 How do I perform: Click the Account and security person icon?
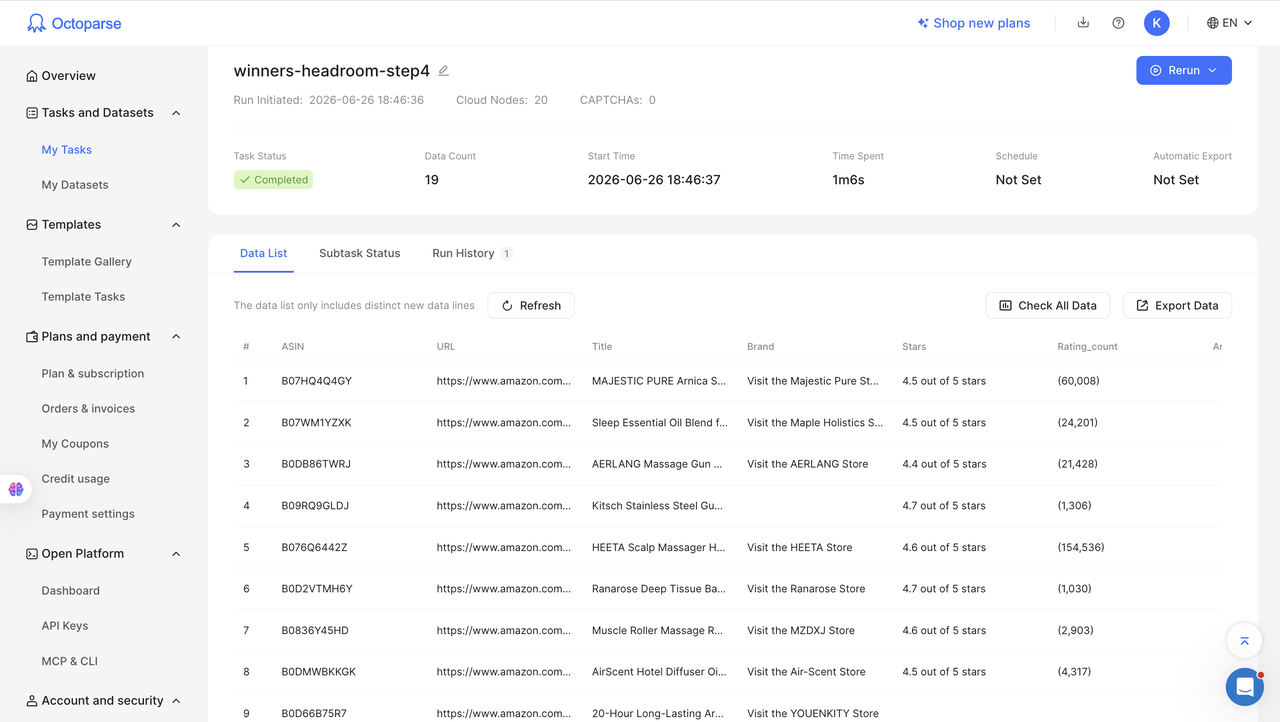(x=32, y=701)
